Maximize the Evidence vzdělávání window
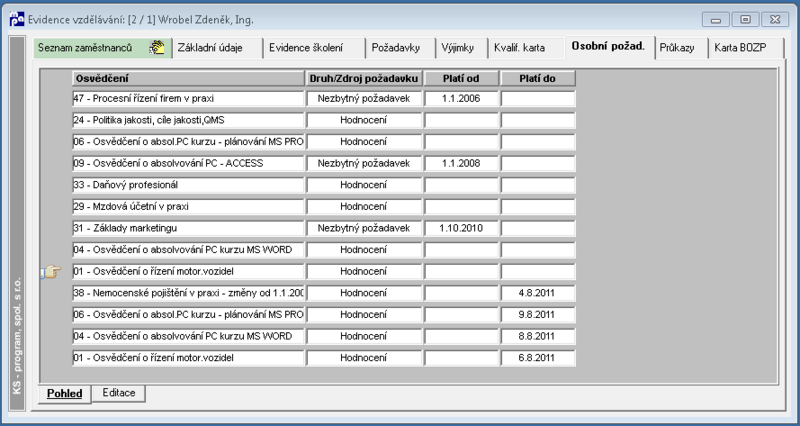This screenshot has width=800, height=426. tap(745, 19)
